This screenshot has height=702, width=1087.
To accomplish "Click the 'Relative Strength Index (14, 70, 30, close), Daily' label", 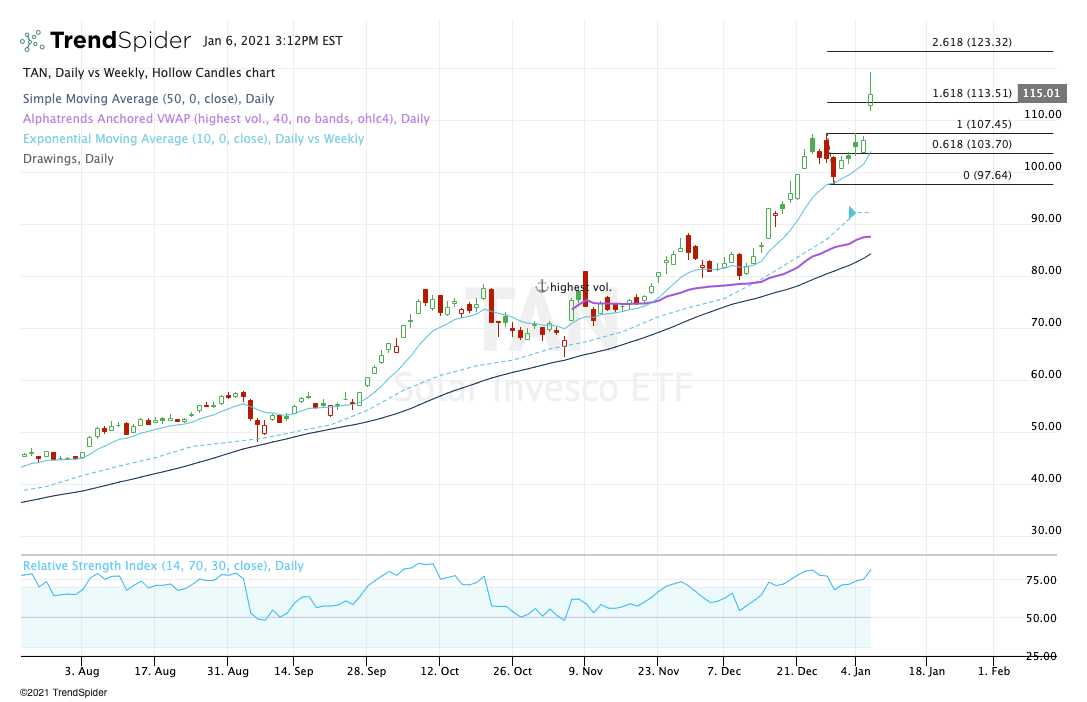I will [x=163, y=565].
